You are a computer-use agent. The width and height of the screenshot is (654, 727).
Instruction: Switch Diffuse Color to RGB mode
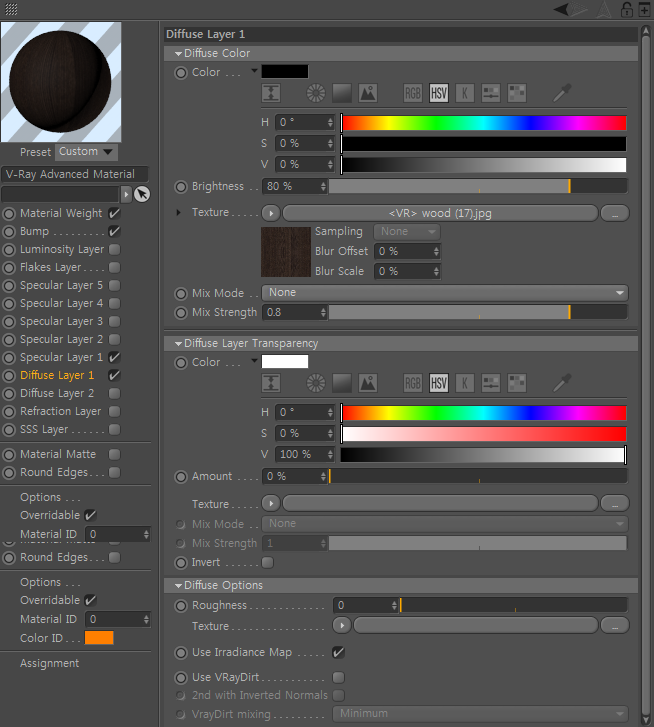coord(413,93)
